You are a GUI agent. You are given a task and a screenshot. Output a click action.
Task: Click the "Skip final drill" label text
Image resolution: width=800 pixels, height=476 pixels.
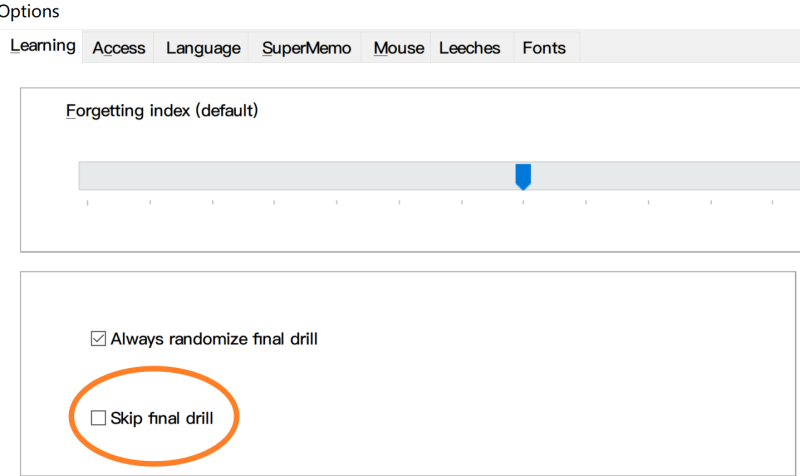162,418
